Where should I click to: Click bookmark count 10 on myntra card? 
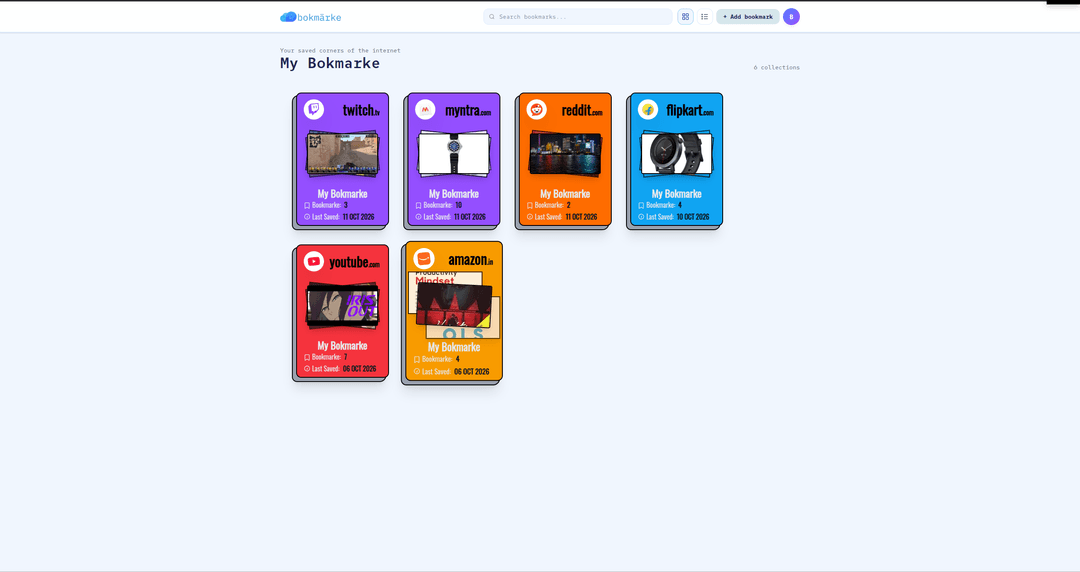coord(459,205)
